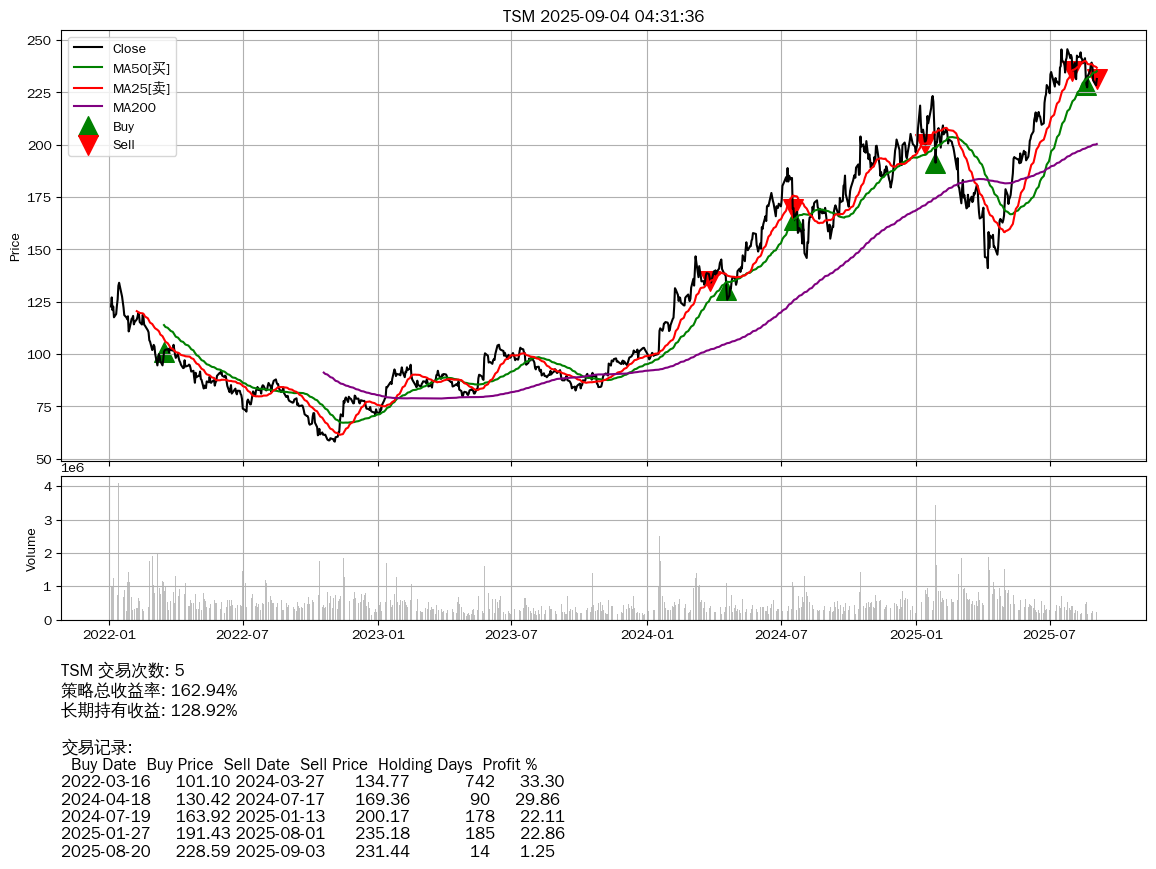Click the March 2022 buy marker near 100
This screenshot has width=1156, height=869.
pos(165,353)
